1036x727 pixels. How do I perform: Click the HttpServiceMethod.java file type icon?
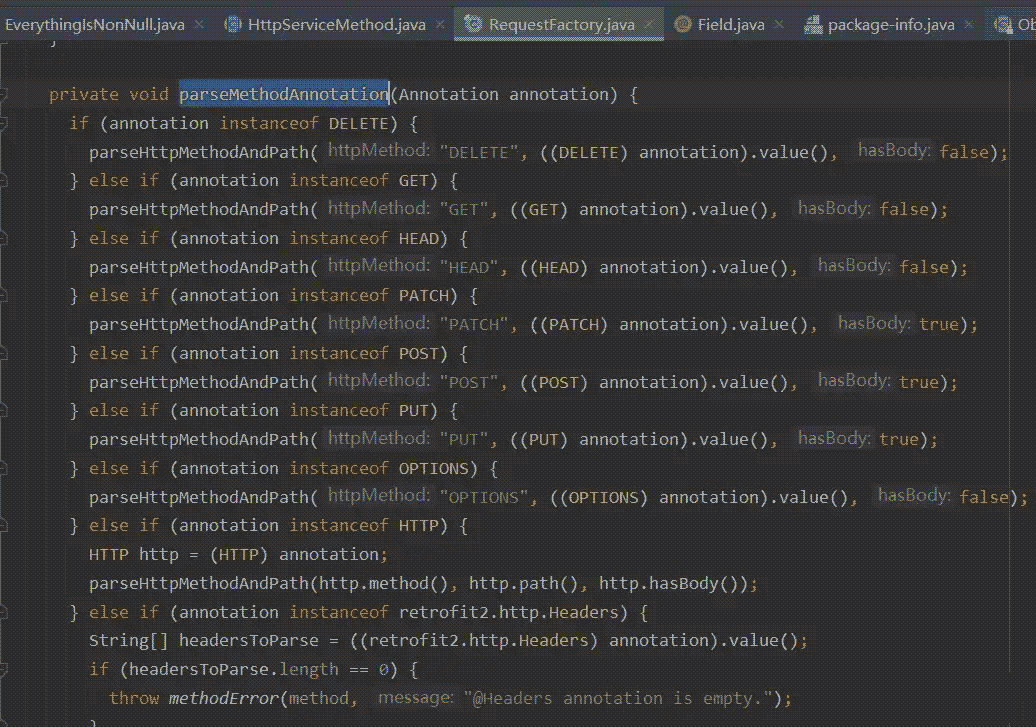coord(233,24)
